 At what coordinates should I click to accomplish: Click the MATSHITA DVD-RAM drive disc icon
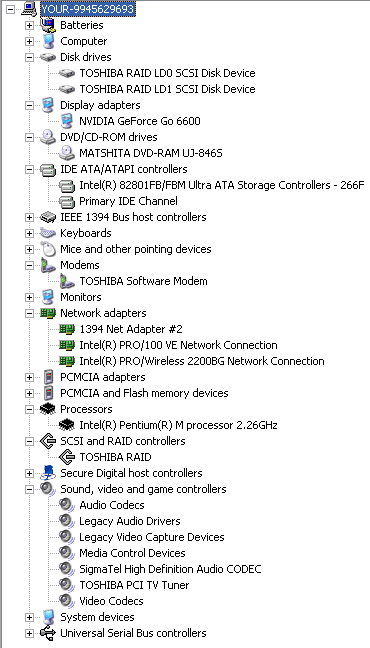[67, 153]
